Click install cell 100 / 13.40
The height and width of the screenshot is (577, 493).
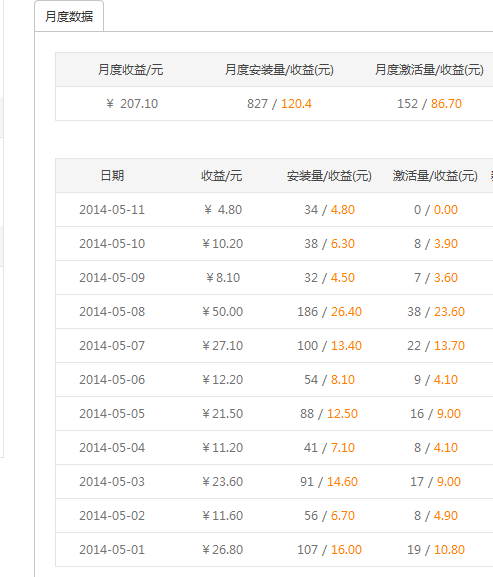coord(329,346)
